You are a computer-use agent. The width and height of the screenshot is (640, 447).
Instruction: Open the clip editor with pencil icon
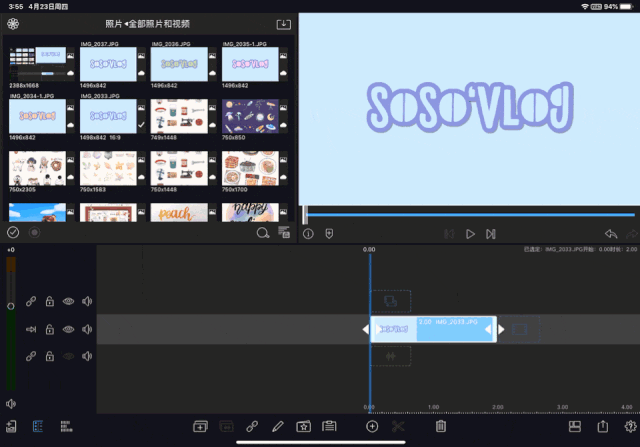[x=278, y=427]
